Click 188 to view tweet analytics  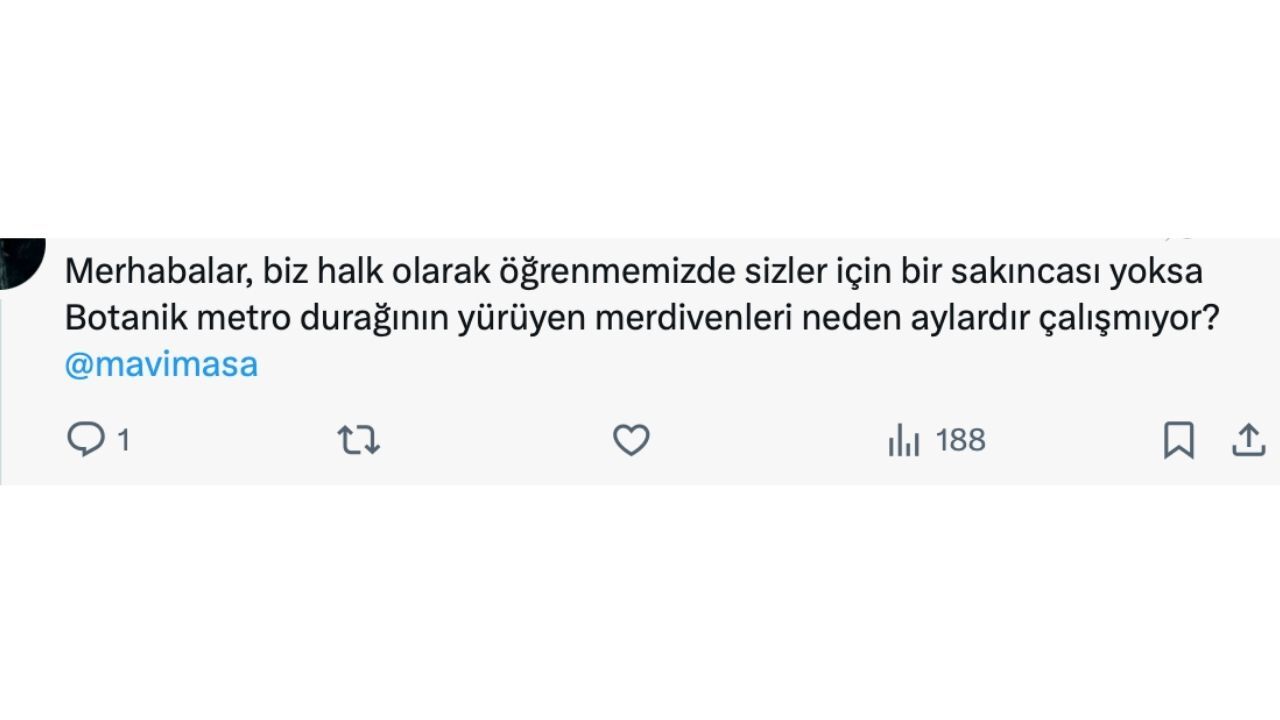coord(958,440)
